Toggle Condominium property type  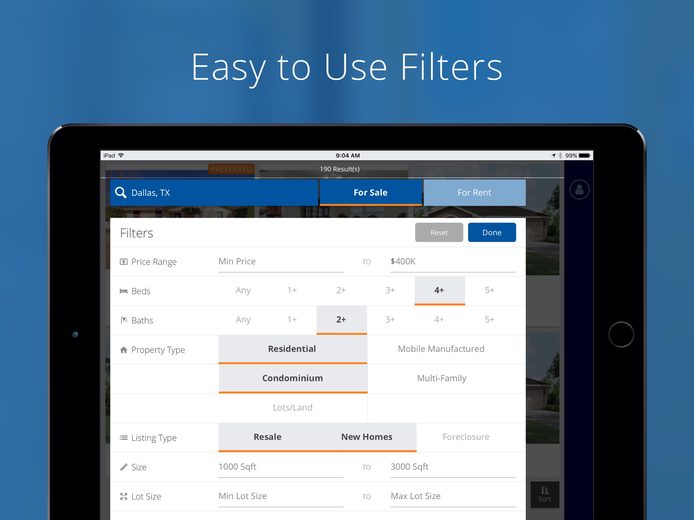point(293,378)
